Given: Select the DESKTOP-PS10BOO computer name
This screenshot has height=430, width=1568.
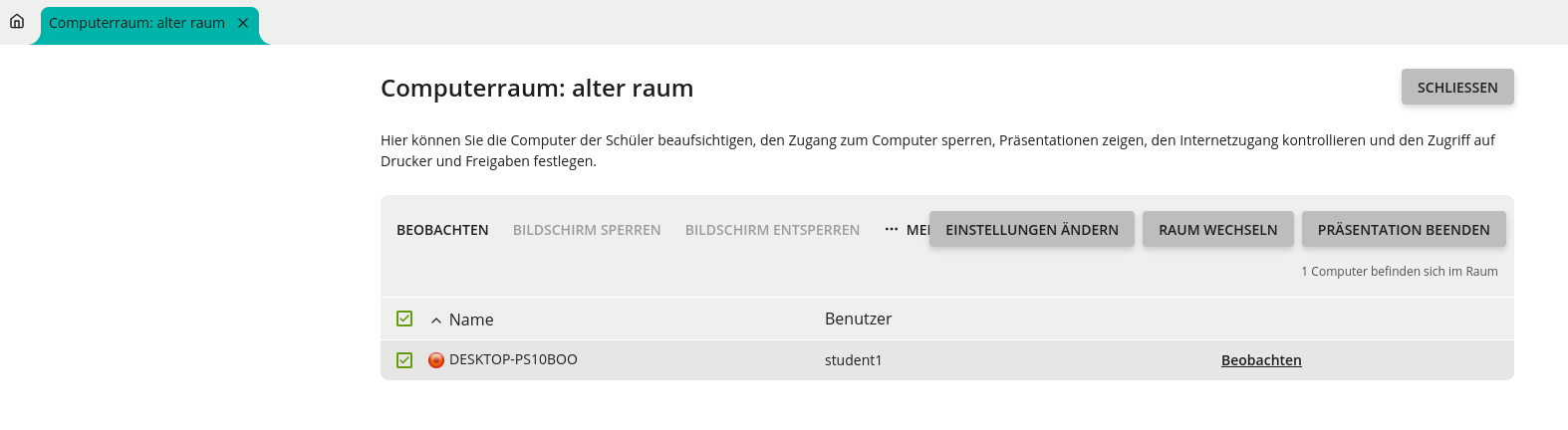Looking at the screenshot, I should coord(513,359).
